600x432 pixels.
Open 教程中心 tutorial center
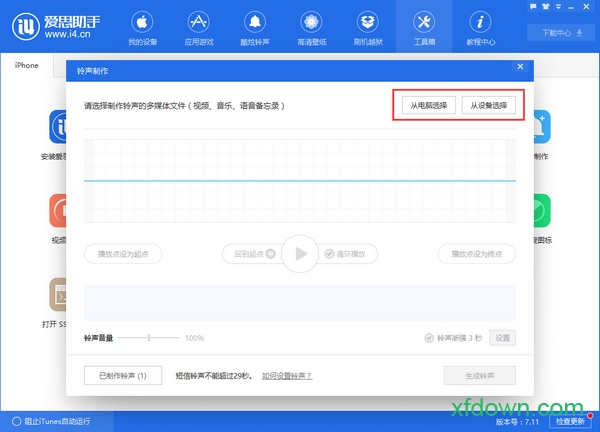click(x=481, y=28)
